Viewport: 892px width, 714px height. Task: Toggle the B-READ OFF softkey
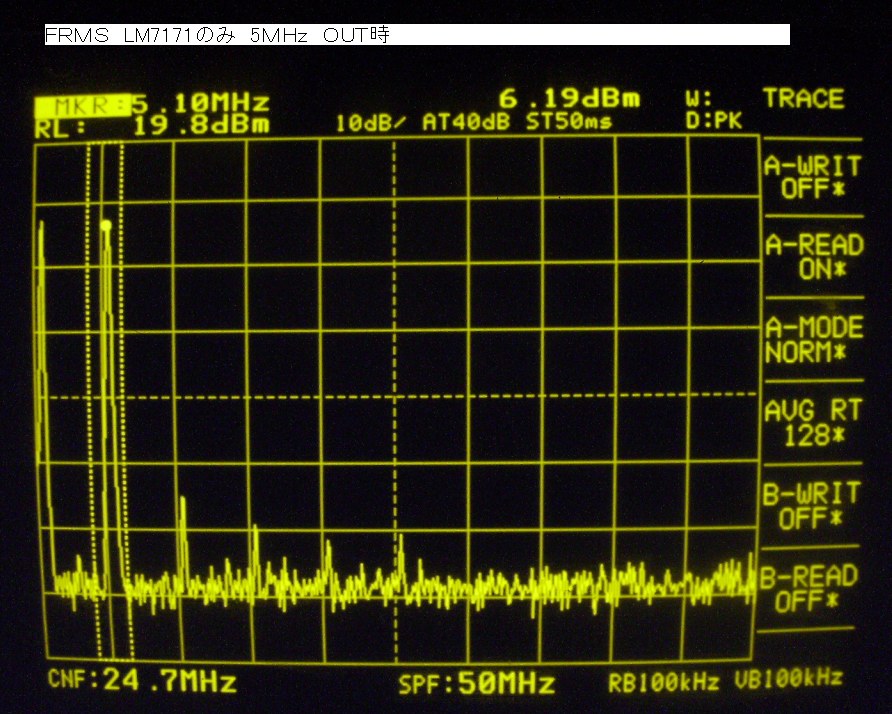click(x=808, y=588)
